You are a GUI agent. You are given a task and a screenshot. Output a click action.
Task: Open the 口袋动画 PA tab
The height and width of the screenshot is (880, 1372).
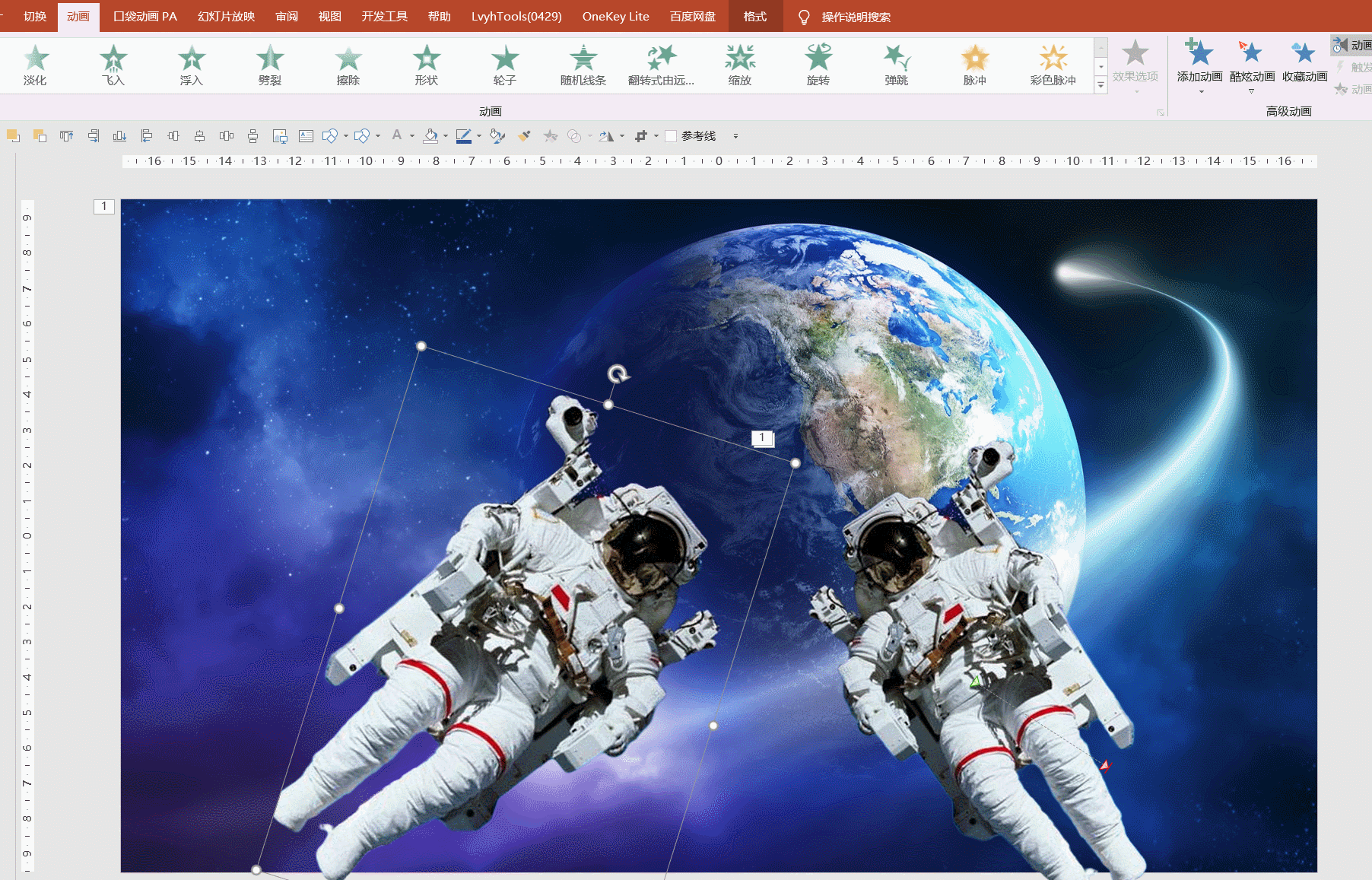[x=145, y=16]
